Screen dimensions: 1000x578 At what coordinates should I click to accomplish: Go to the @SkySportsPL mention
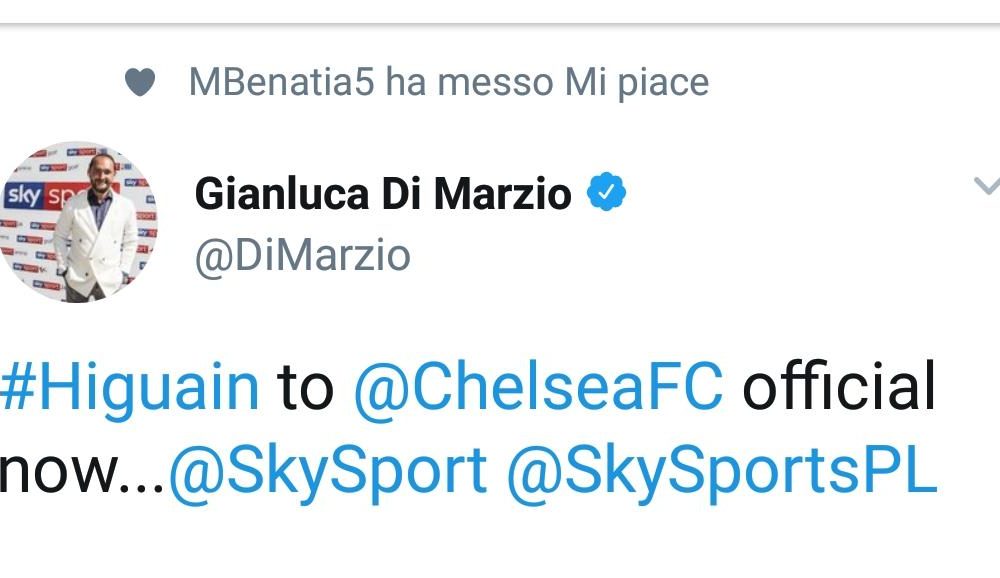point(722,468)
